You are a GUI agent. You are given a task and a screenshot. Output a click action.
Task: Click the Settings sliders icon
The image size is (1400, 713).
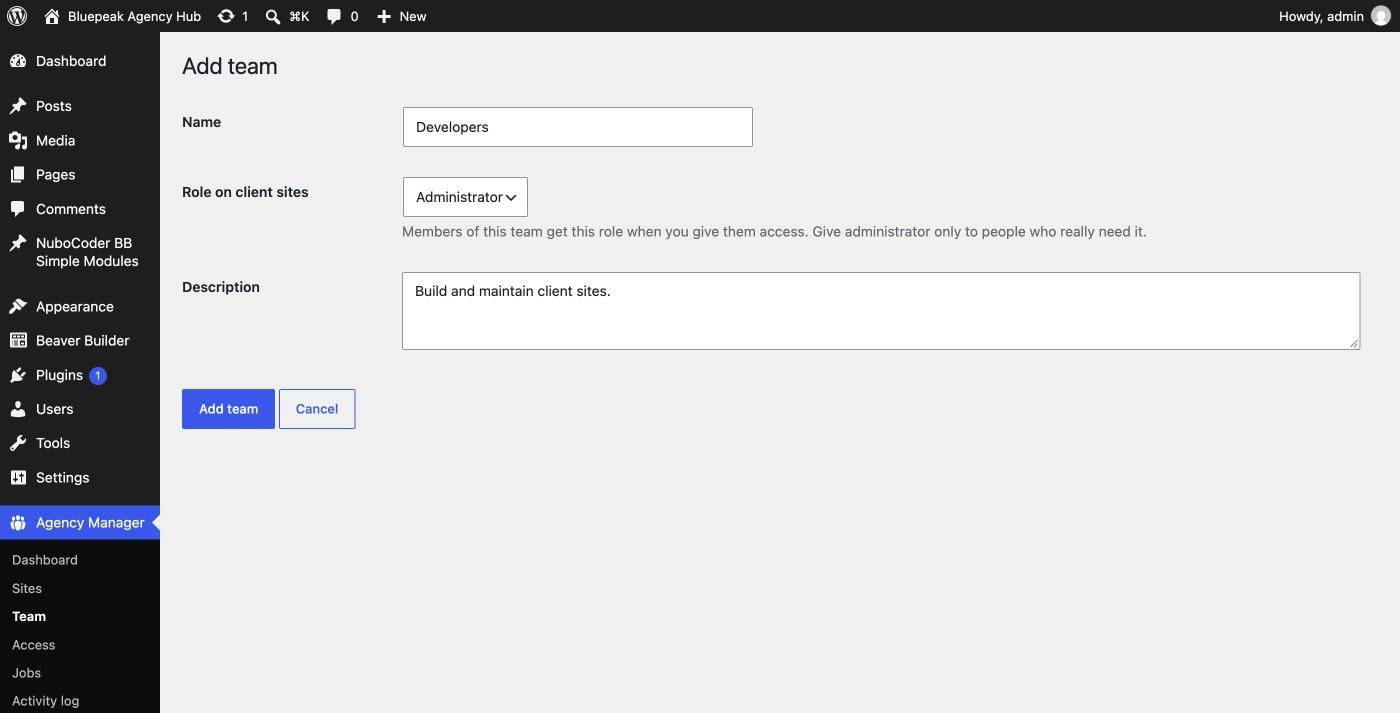18,477
